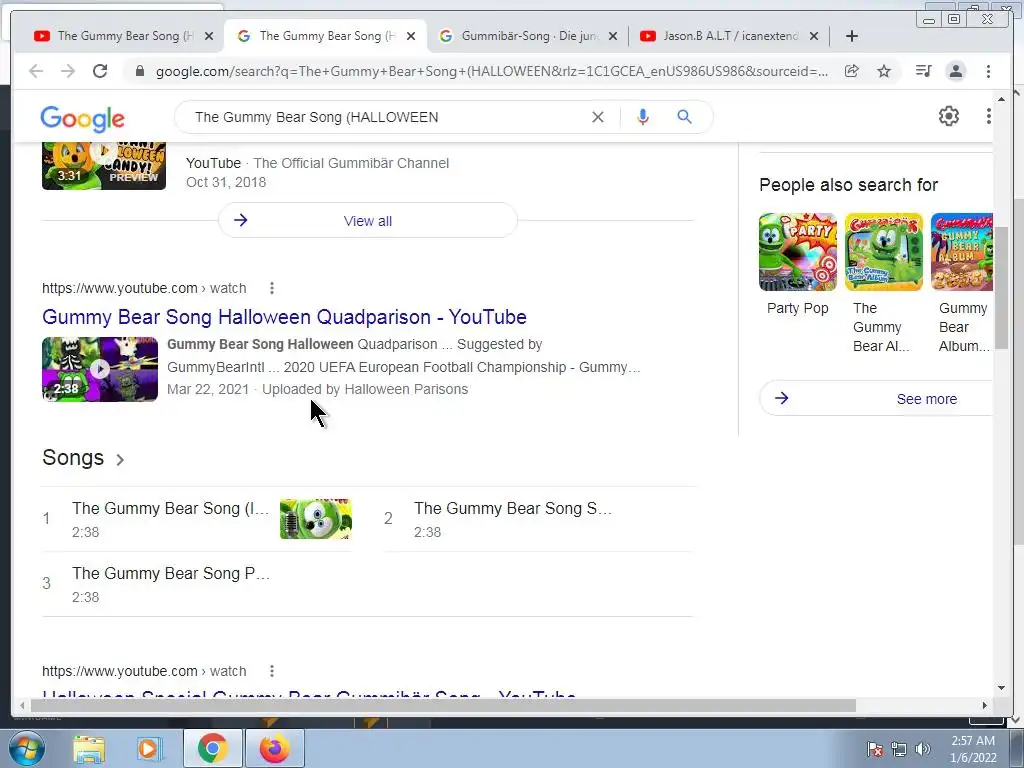Play the 3:31 Halloween preview thumbnail

click(x=104, y=167)
